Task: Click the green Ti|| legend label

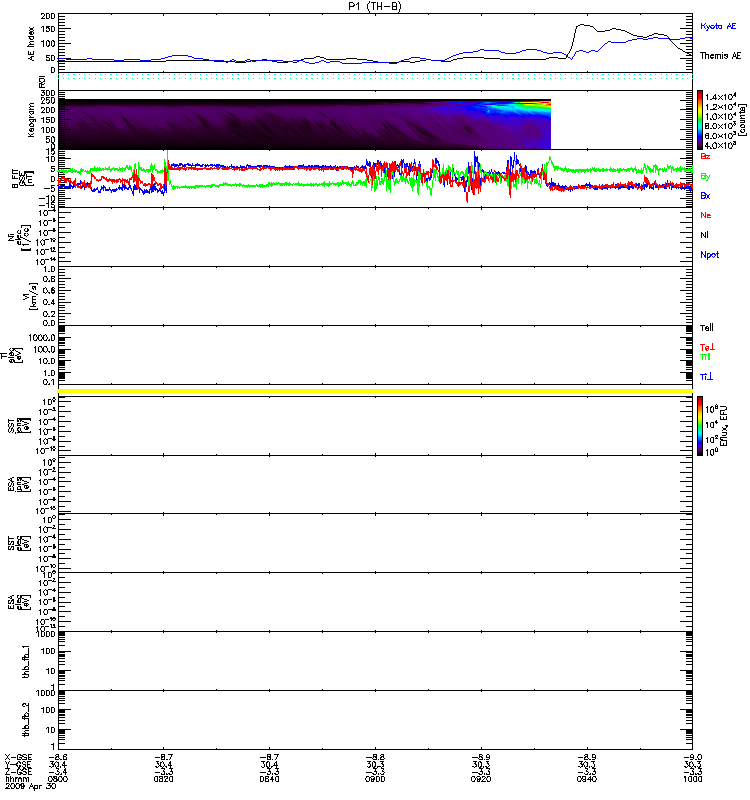Action: click(705, 357)
